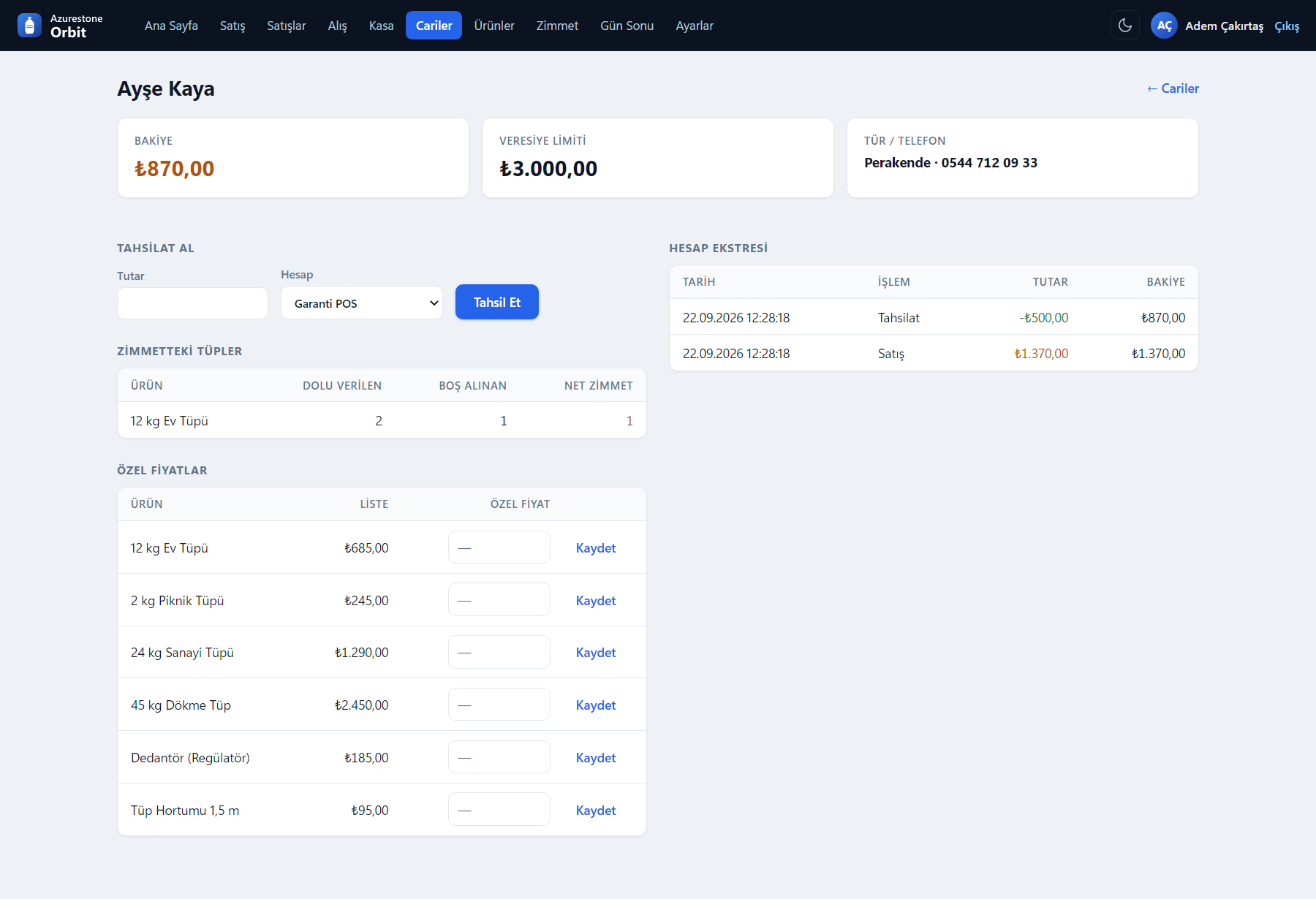Click the Tahsil Et button

point(497,302)
